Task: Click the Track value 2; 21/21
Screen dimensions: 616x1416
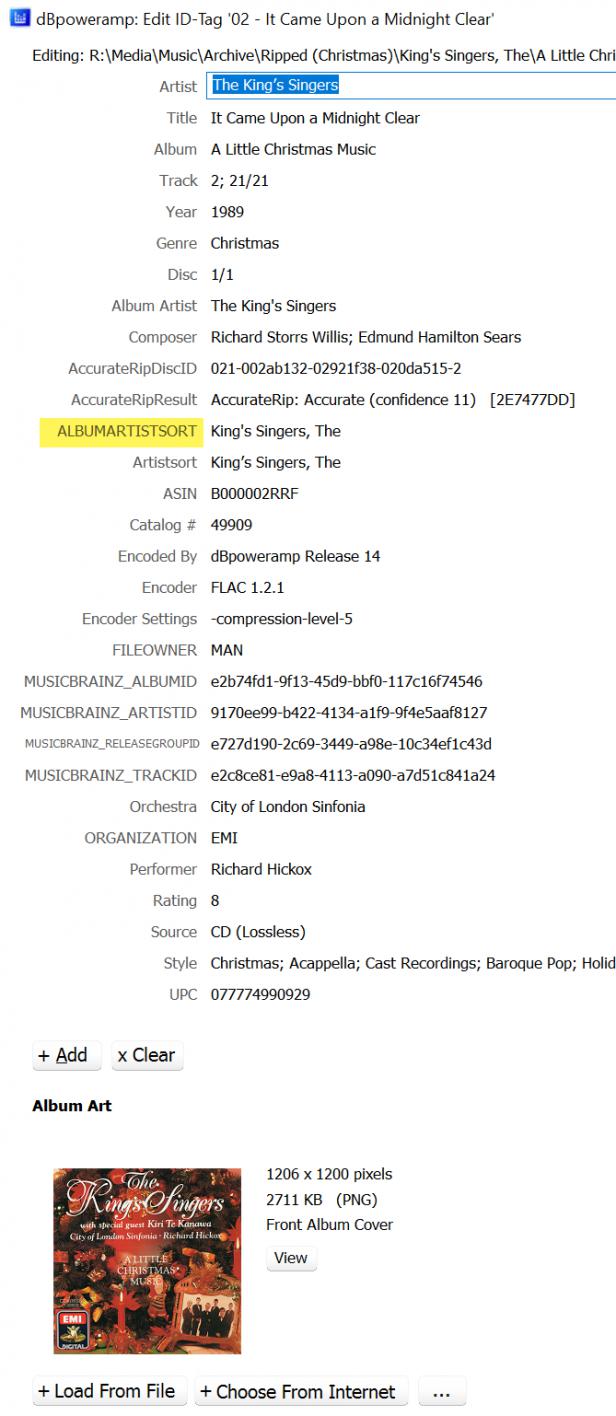Action: point(239,181)
